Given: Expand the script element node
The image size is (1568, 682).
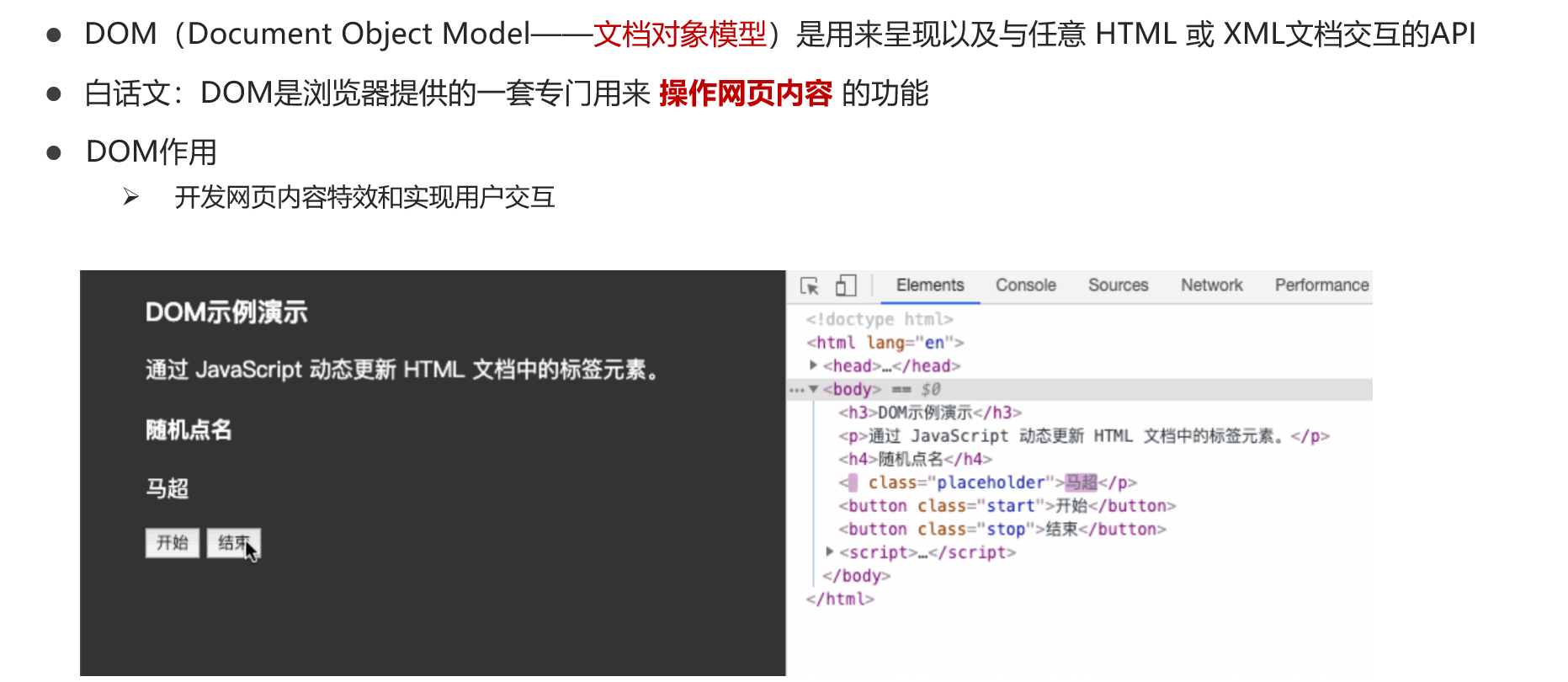Looking at the screenshot, I should (830, 552).
